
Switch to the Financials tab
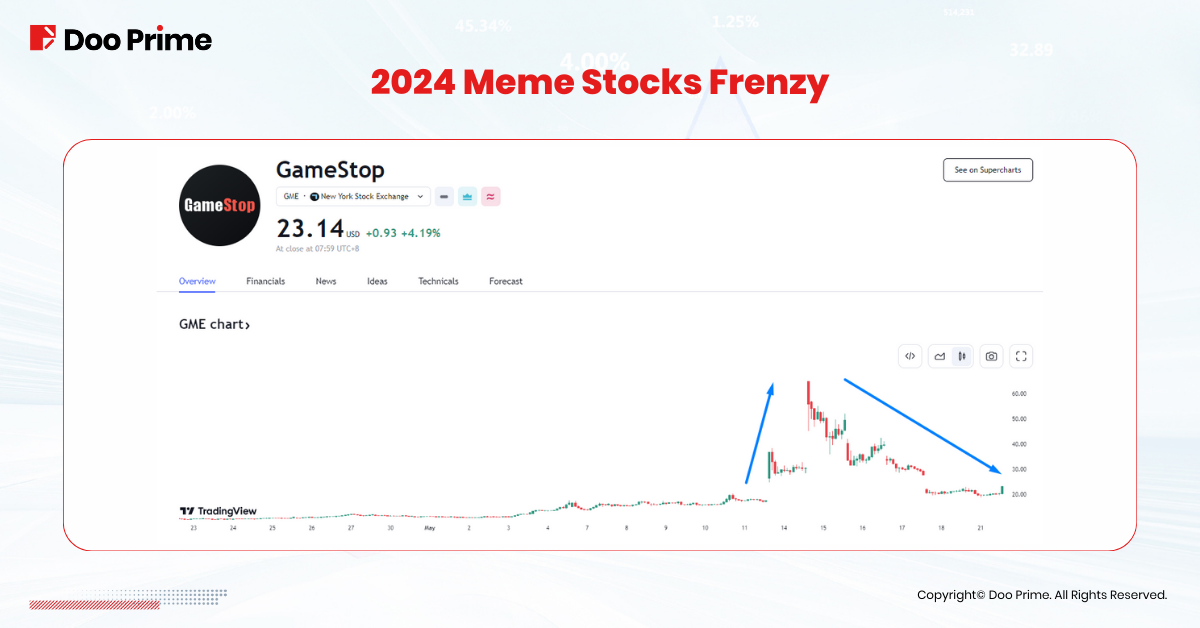coord(265,281)
